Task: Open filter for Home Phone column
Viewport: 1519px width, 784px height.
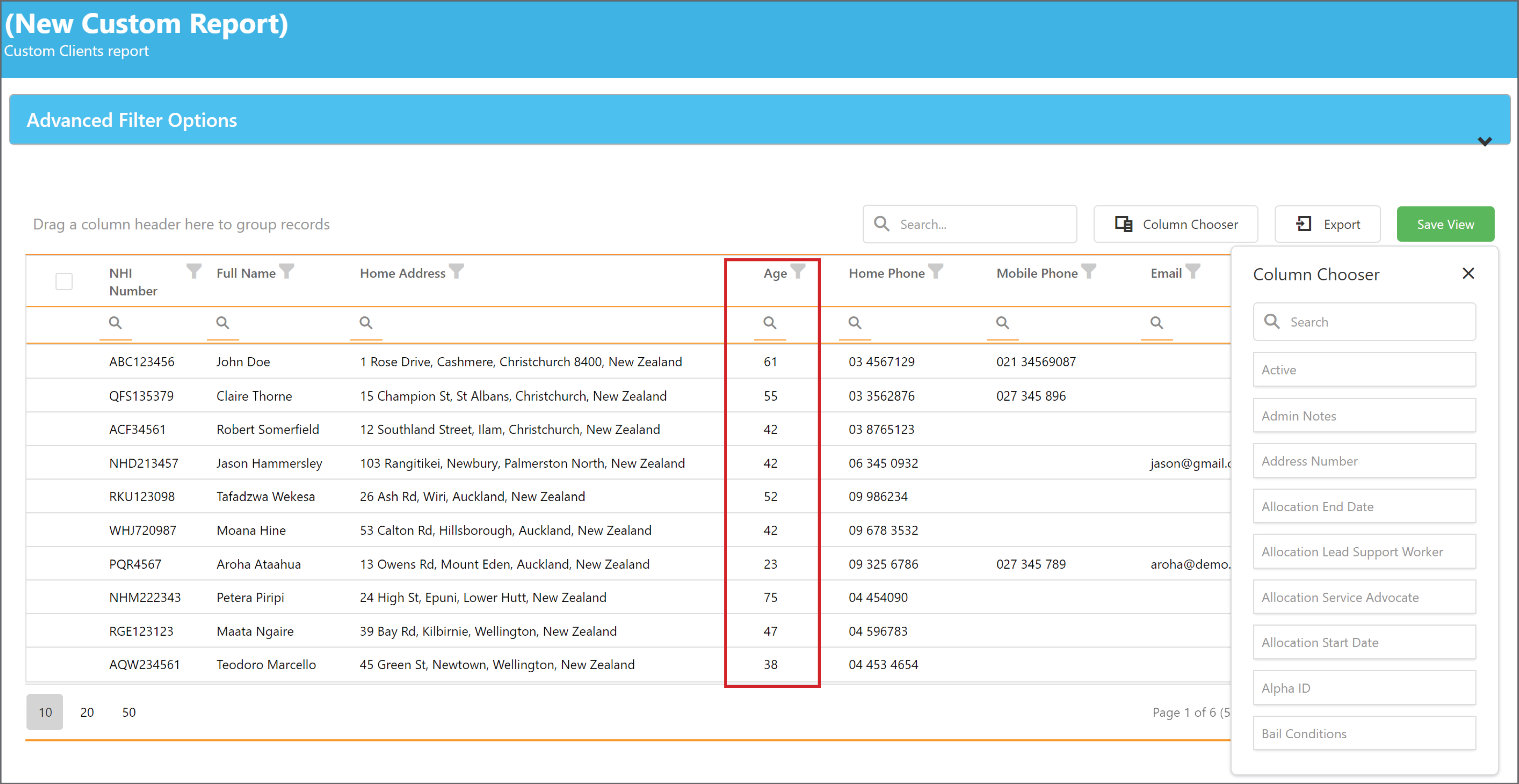Action: [x=936, y=271]
